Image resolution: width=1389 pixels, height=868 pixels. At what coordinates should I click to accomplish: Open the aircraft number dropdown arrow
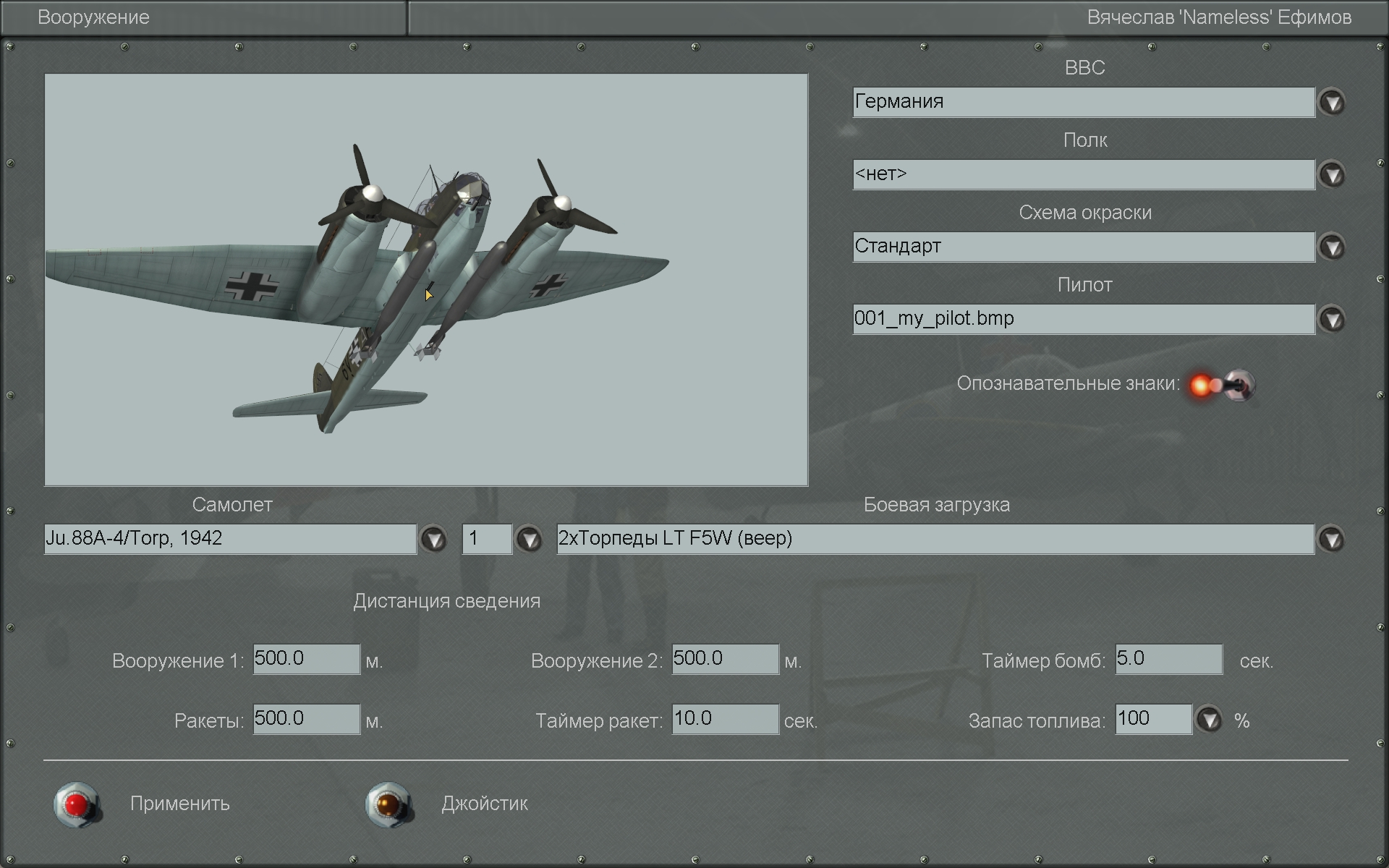point(529,540)
